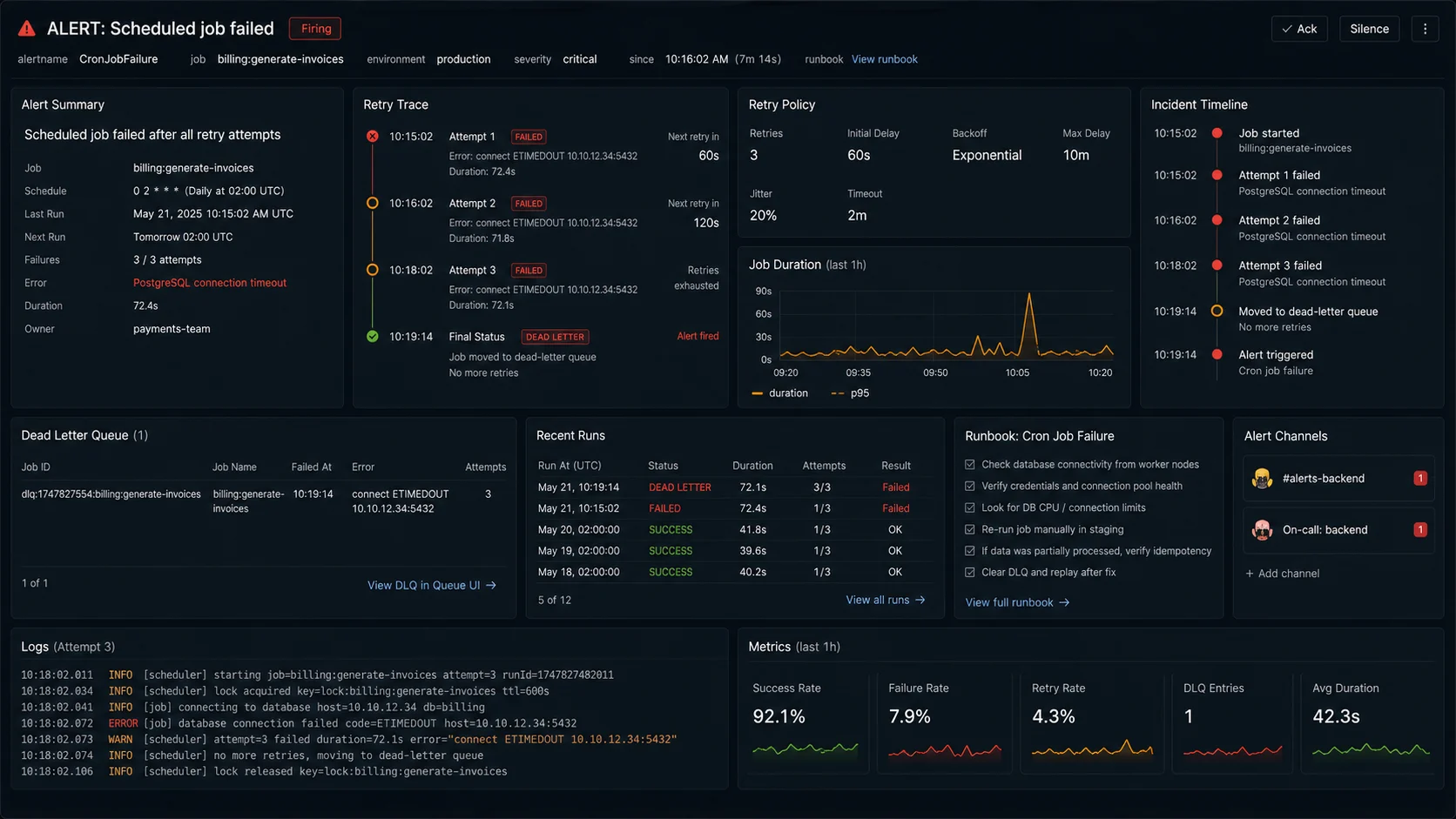Click the #alerts-backend channel avatar
The height and width of the screenshot is (819, 1456).
[1262, 478]
